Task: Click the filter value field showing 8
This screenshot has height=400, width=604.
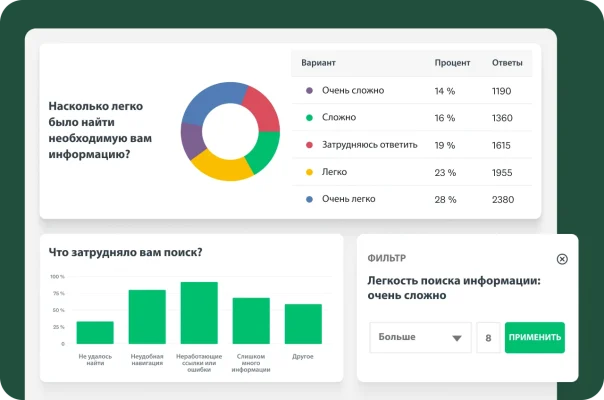Action: (488, 338)
